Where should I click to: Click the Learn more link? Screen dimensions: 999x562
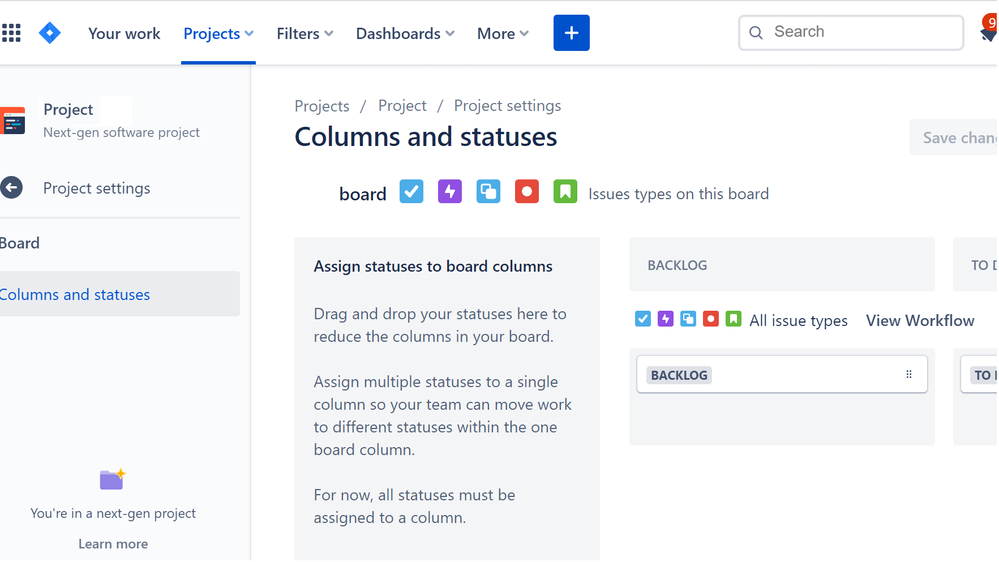pos(113,544)
